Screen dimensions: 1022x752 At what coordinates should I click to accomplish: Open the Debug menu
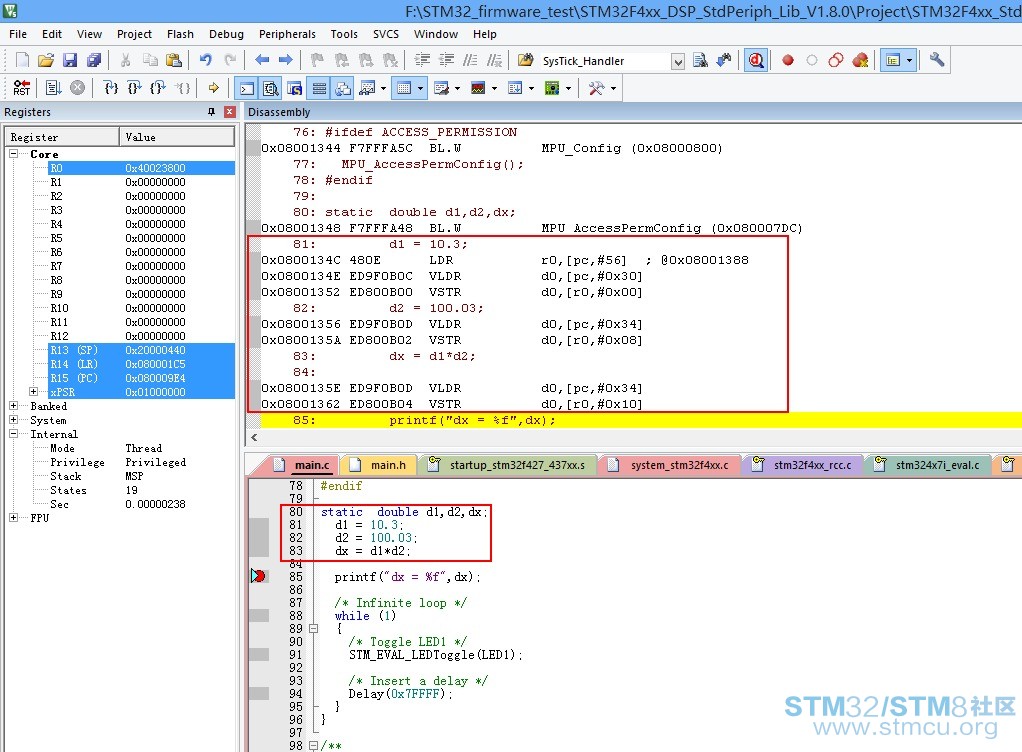coord(226,34)
